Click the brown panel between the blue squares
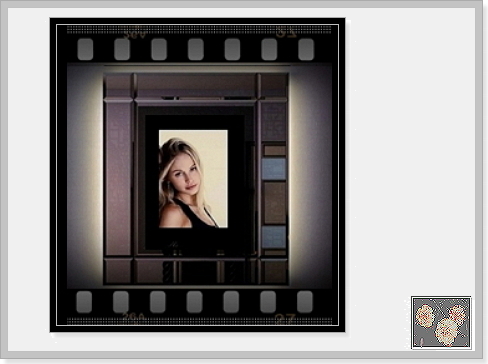The width and height of the screenshot is (488, 364). pos(275,203)
